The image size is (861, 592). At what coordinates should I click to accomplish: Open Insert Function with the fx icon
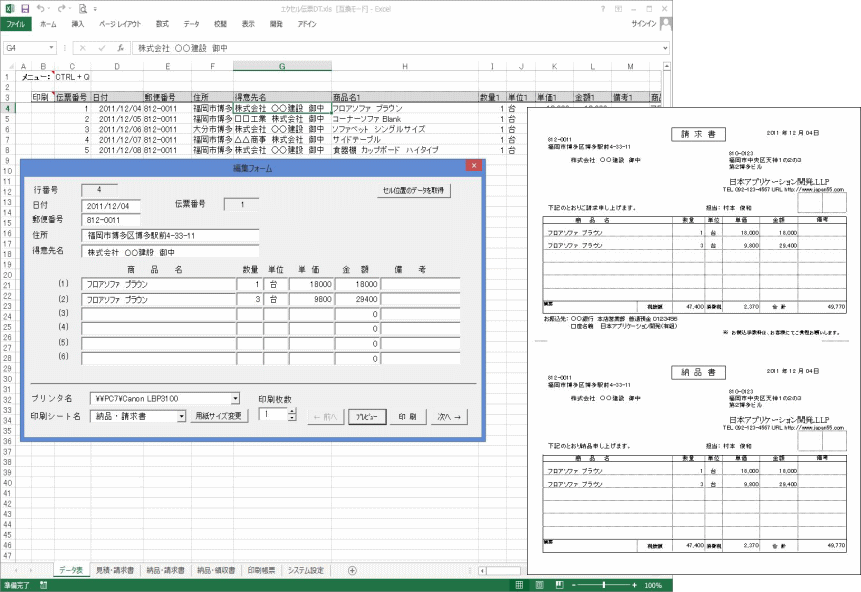[x=121, y=47]
